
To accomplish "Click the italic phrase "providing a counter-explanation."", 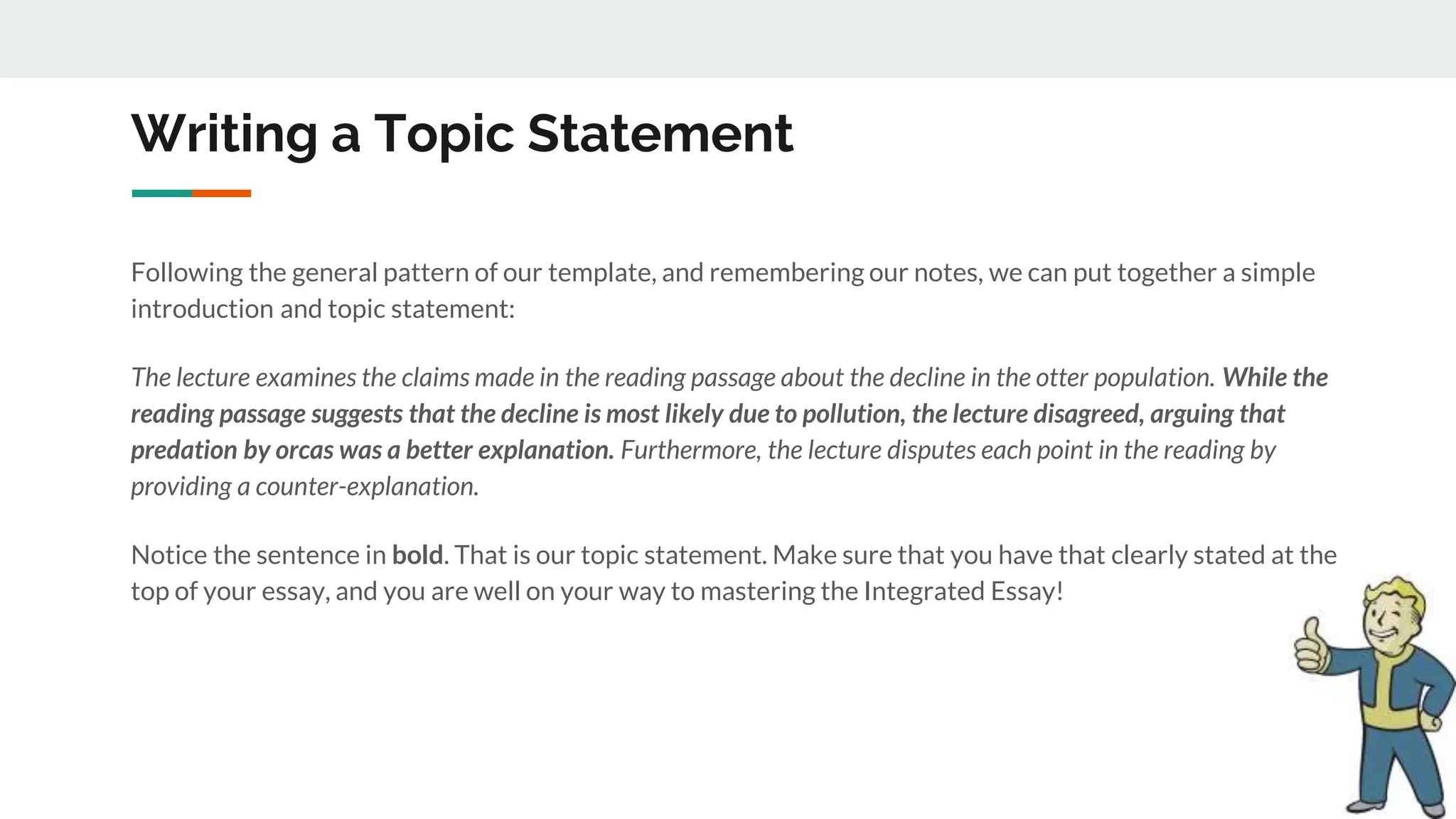I will click(x=305, y=487).
